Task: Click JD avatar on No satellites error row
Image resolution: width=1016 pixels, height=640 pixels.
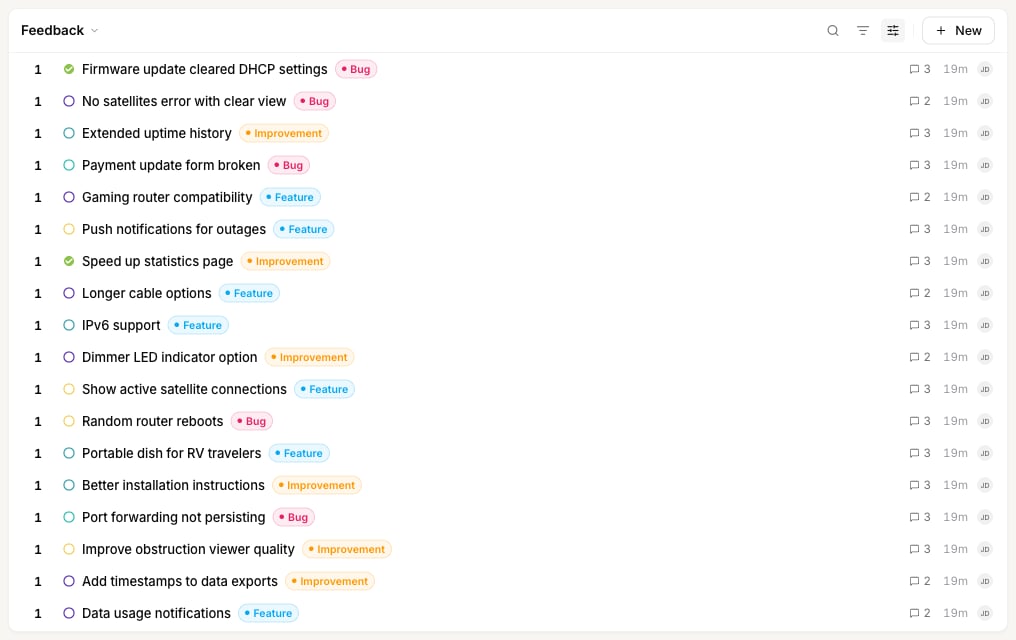Action: (985, 101)
